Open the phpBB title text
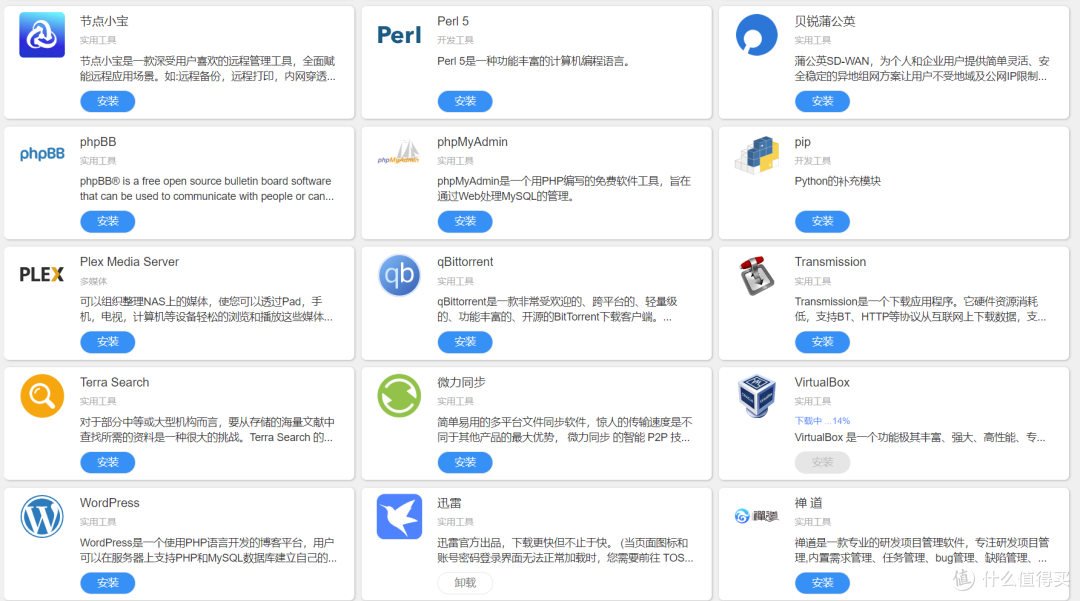This screenshot has width=1080, height=601. pos(98,142)
